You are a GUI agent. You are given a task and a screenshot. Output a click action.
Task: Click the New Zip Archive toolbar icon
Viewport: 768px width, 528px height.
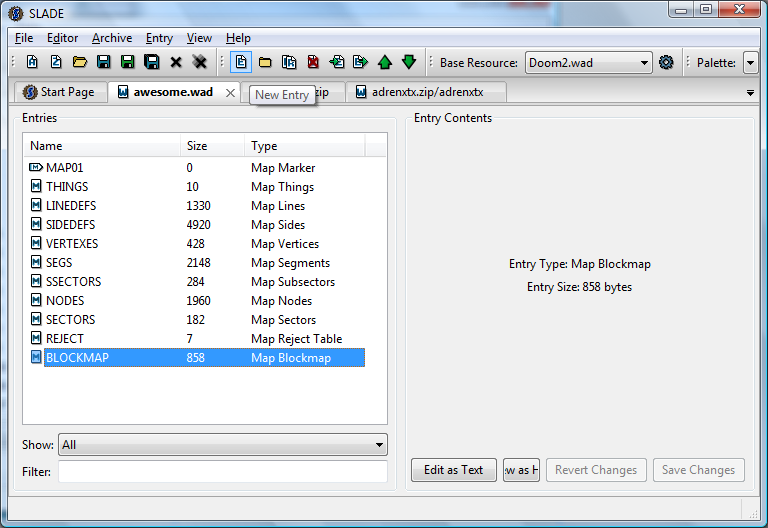[56, 62]
